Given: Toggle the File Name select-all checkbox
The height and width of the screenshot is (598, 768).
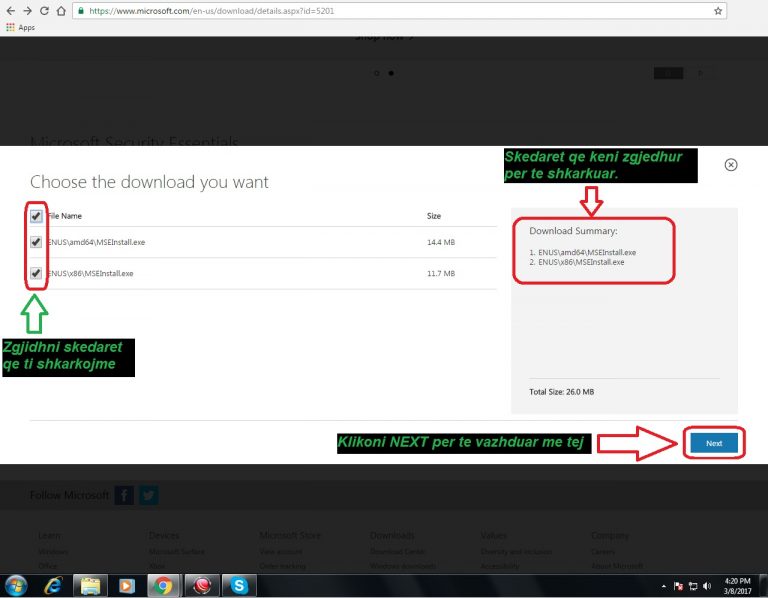Looking at the screenshot, I should pyautogui.click(x=36, y=216).
